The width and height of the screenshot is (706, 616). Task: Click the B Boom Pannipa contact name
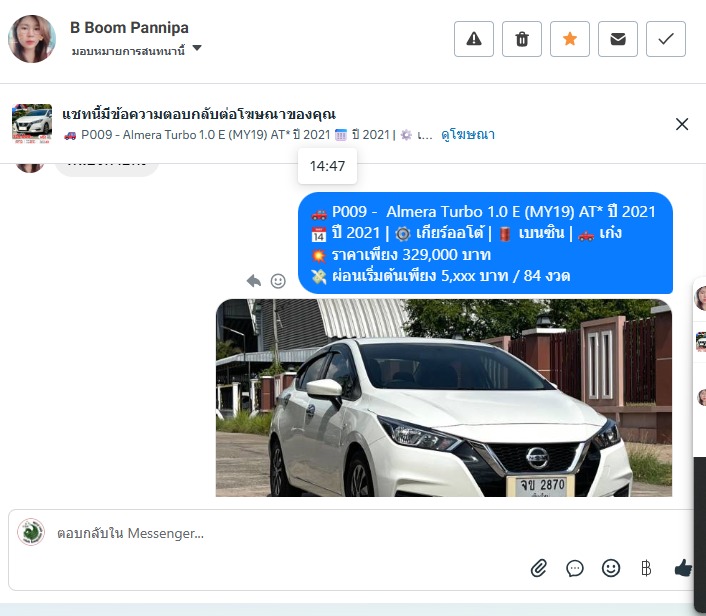click(x=129, y=27)
